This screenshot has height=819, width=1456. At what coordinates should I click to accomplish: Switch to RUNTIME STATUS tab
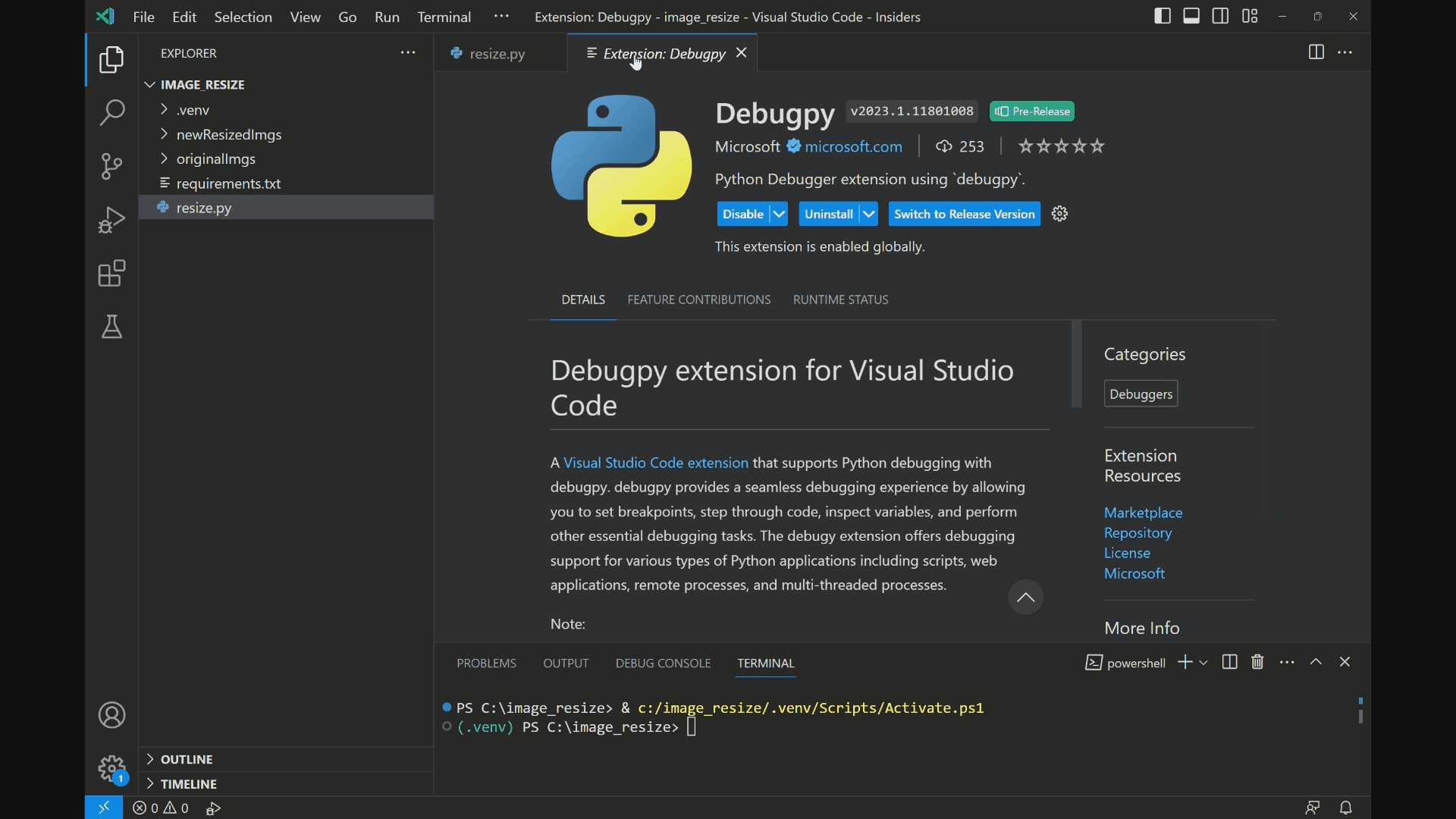(x=840, y=300)
